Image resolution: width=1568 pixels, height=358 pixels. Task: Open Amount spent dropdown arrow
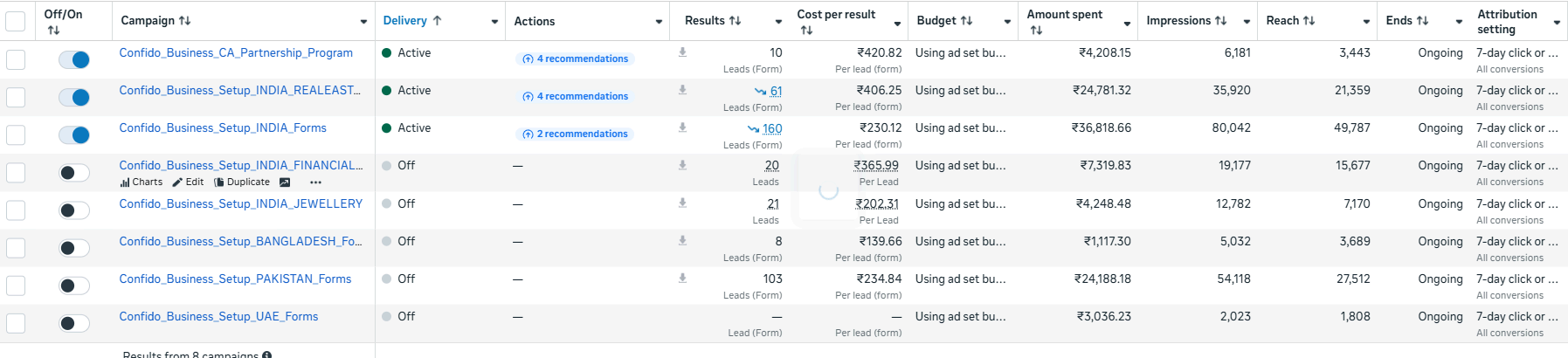coord(1127,23)
